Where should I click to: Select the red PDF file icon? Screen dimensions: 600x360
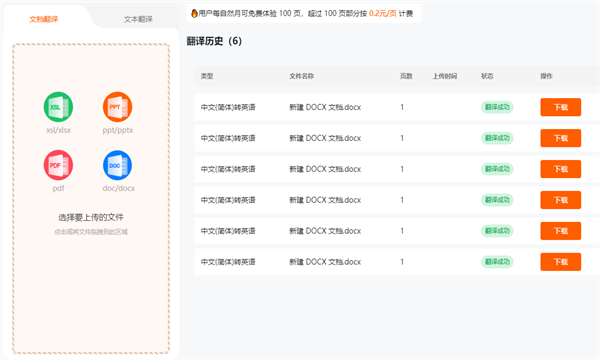(x=58, y=165)
